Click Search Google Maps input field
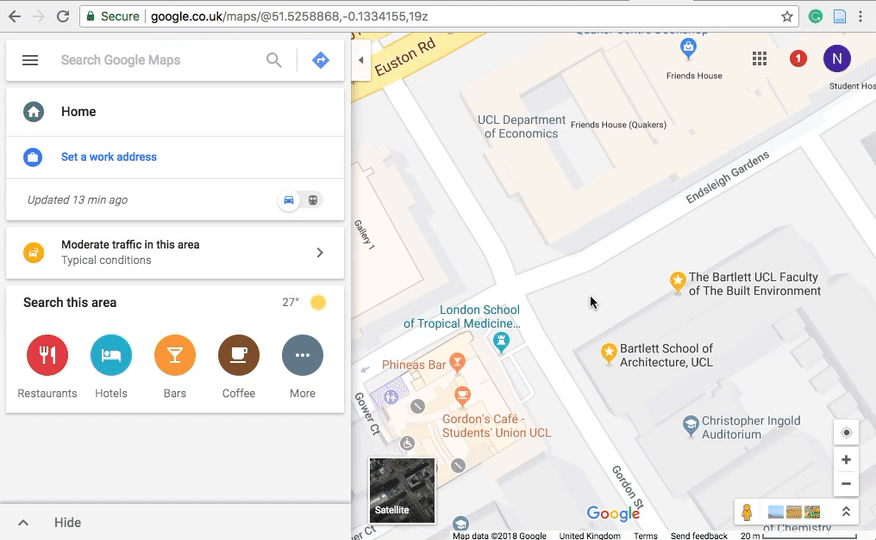 156,60
